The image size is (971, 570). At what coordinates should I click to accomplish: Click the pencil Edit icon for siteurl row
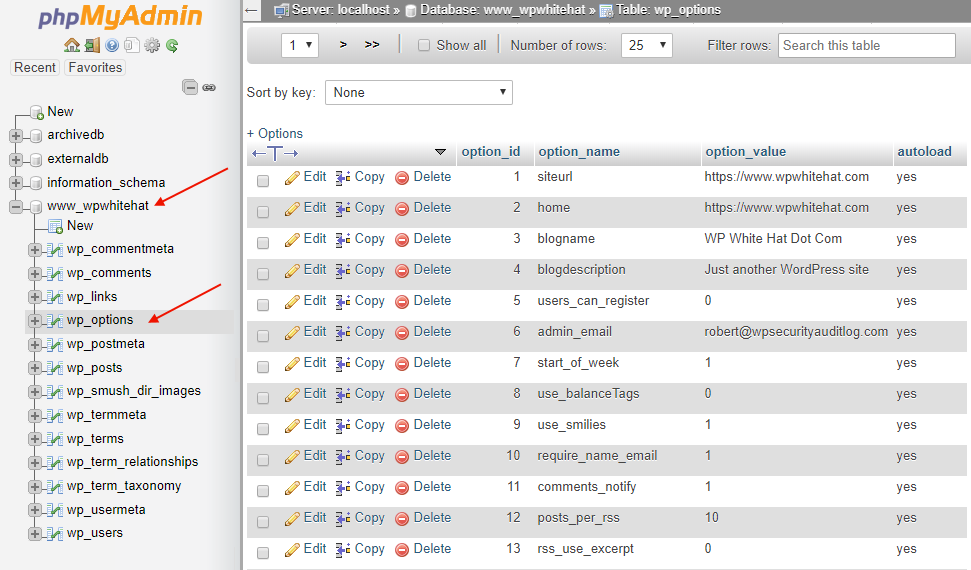coord(292,178)
